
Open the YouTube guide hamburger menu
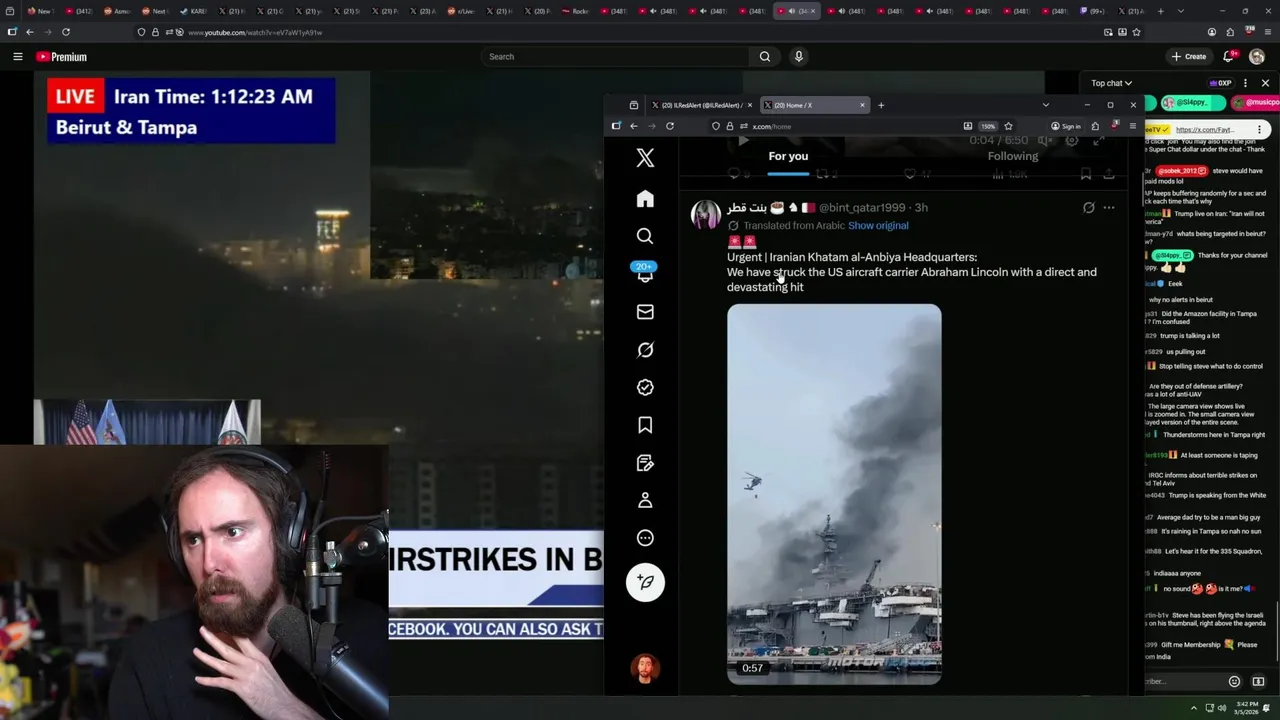(x=17, y=57)
